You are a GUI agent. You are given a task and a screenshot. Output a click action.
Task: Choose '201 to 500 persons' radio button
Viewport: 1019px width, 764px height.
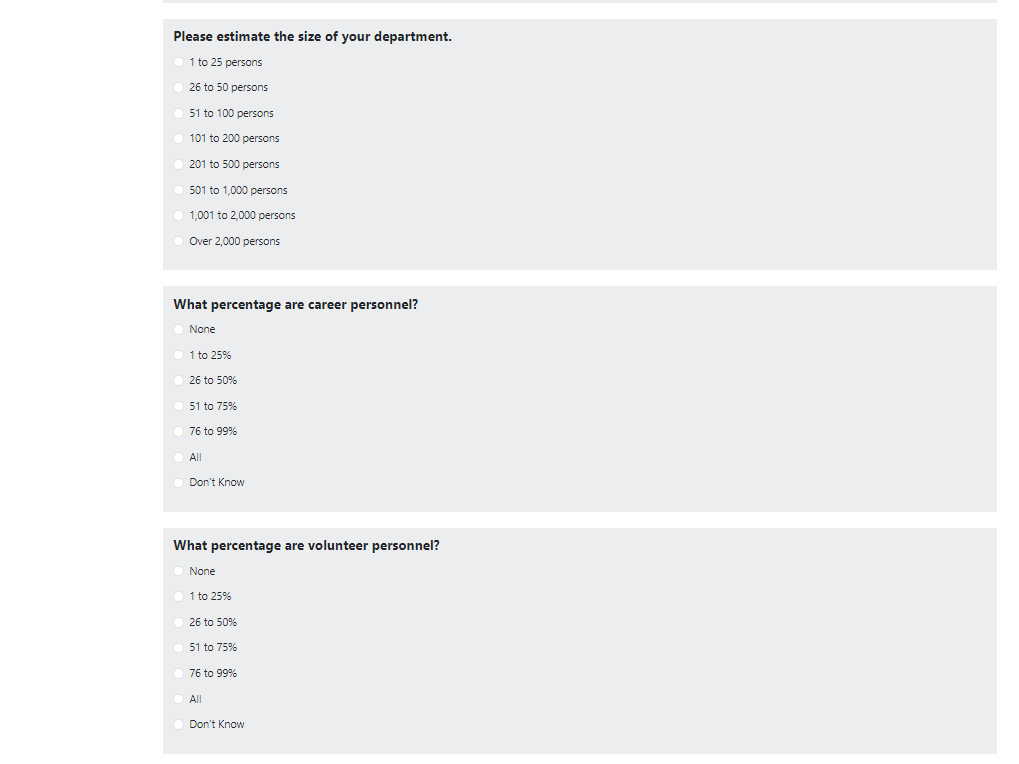pos(179,164)
